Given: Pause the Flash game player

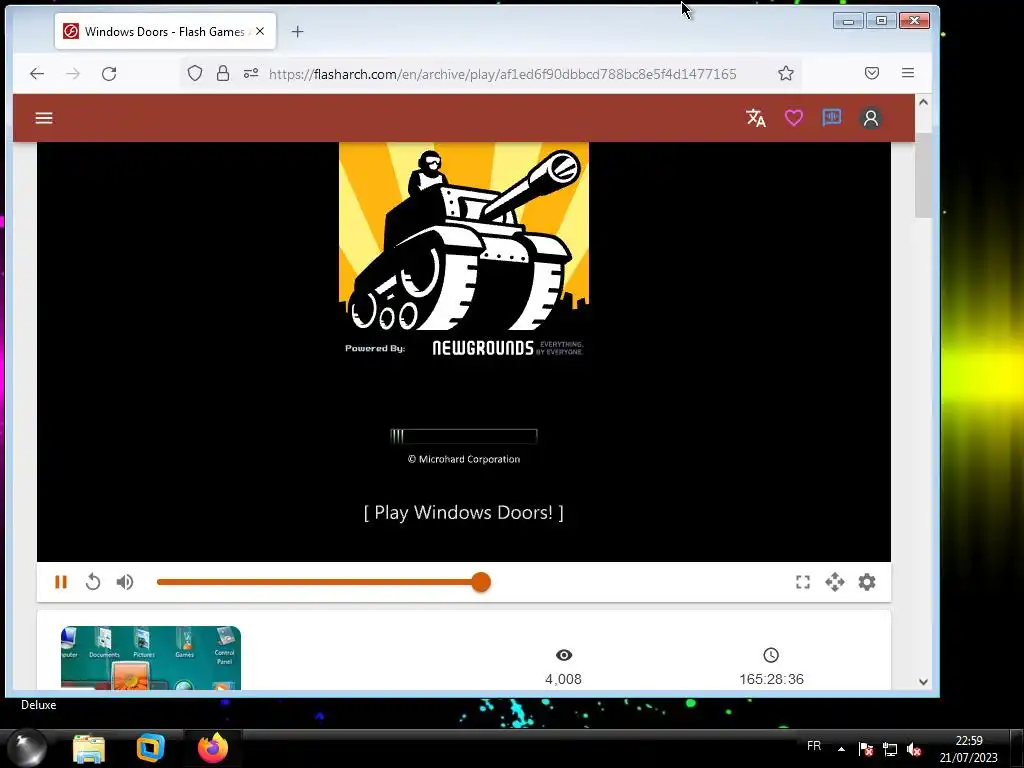Looking at the screenshot, I should point(61,582).
